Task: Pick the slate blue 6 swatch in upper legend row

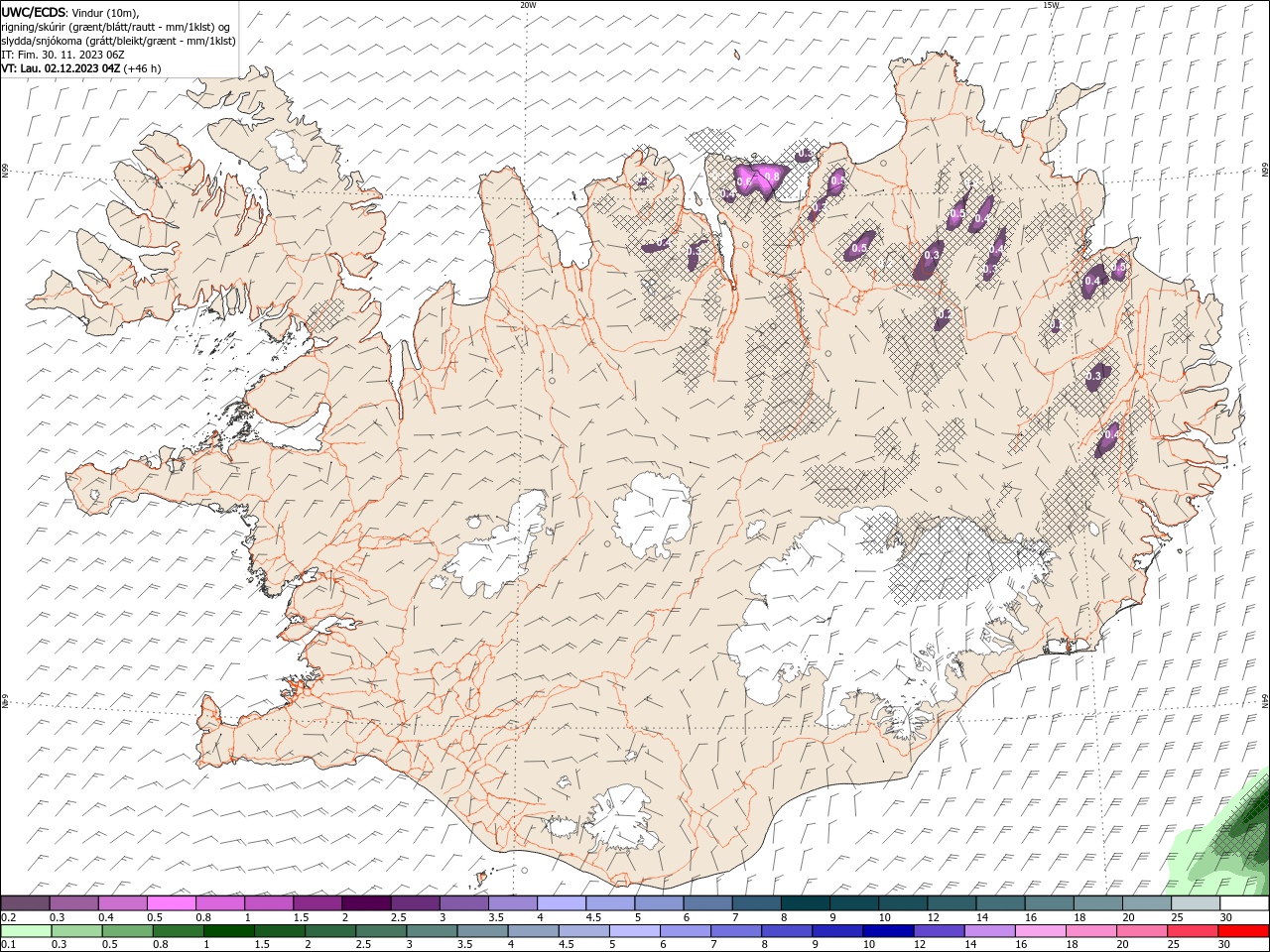Action: [x=706, y=903]
